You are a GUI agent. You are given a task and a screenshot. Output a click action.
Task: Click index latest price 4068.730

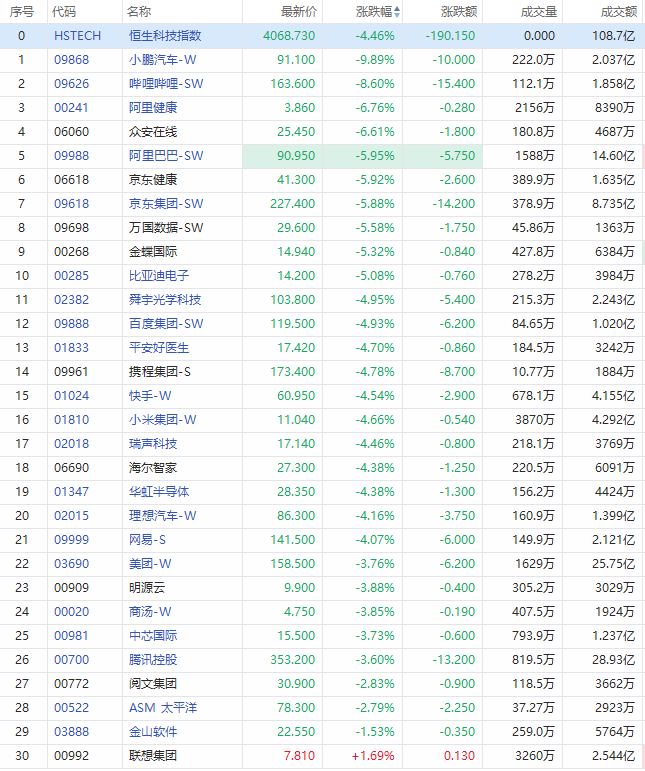289,36
